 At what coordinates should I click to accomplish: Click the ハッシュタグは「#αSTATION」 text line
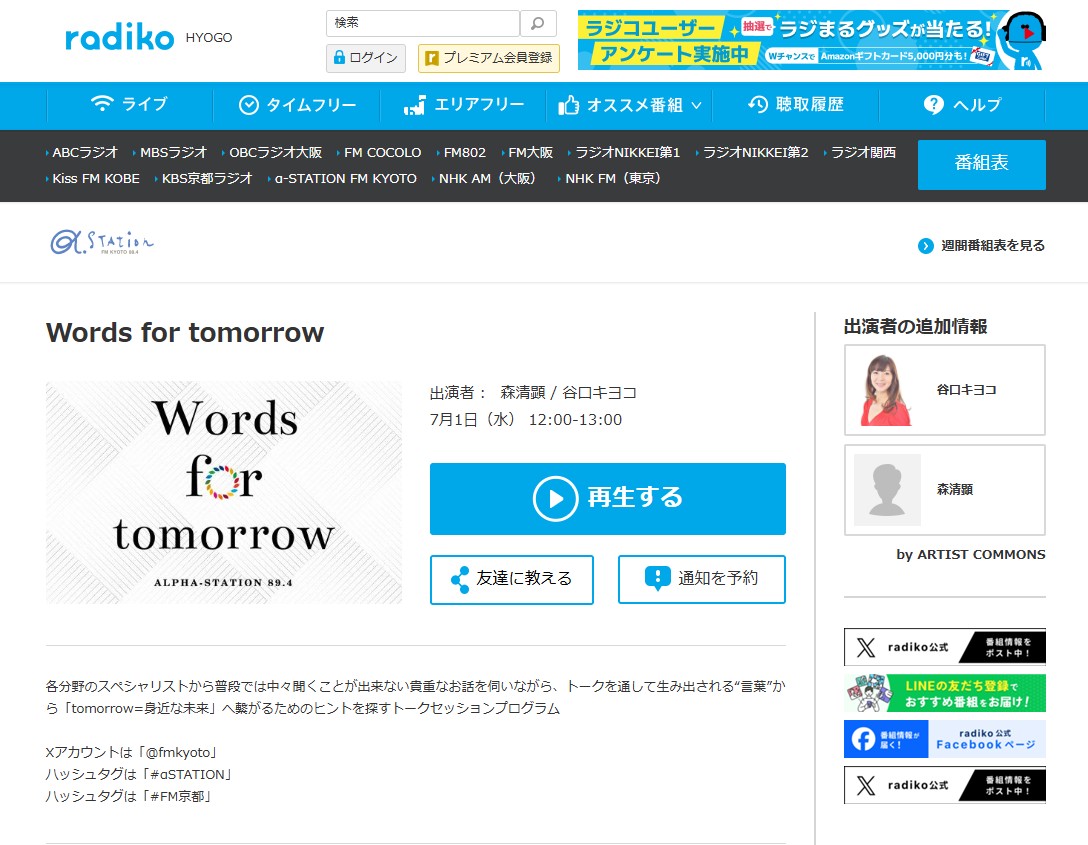tap(139, 774)
